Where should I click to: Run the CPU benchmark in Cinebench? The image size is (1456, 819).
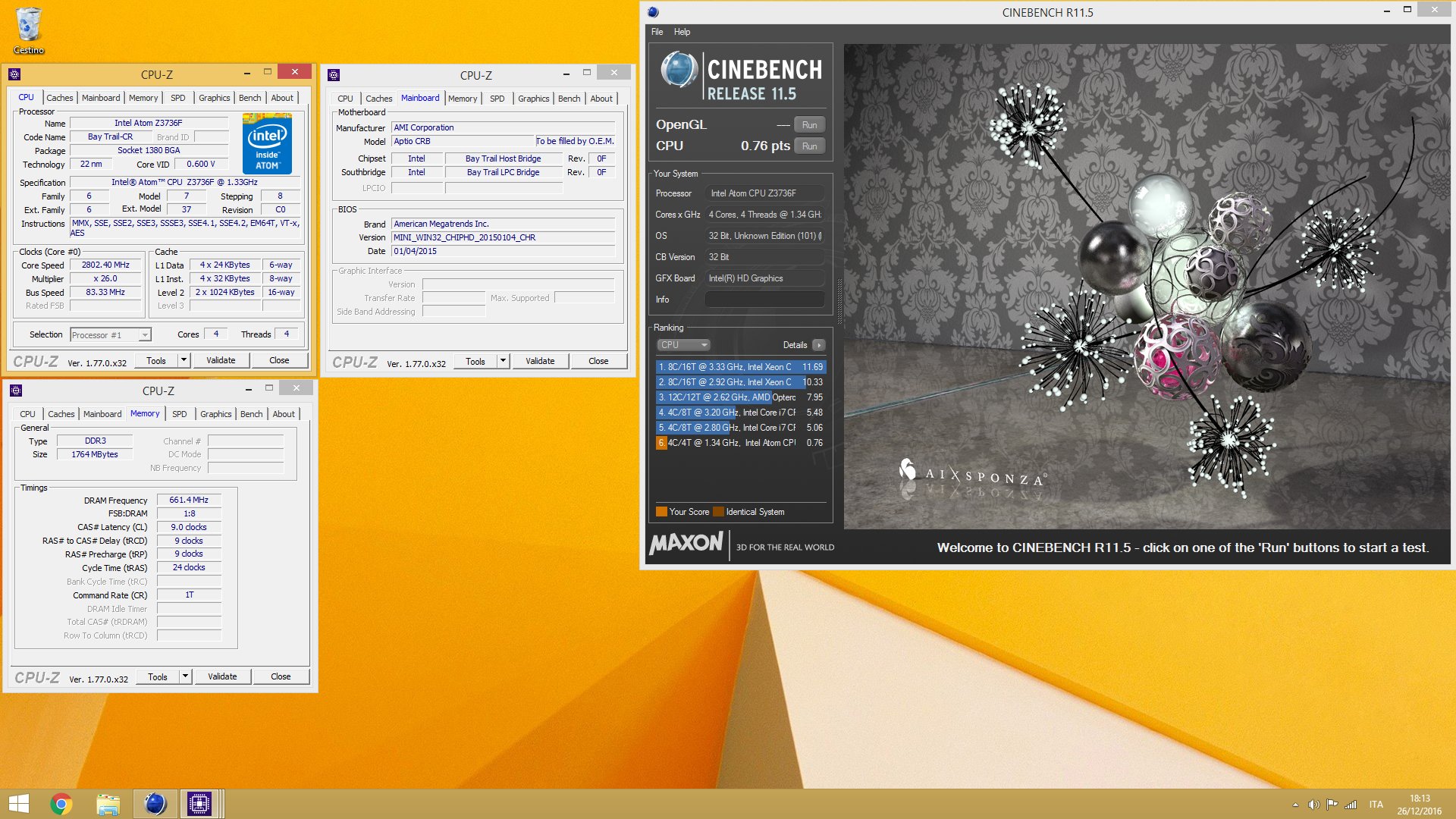[809, 146]
